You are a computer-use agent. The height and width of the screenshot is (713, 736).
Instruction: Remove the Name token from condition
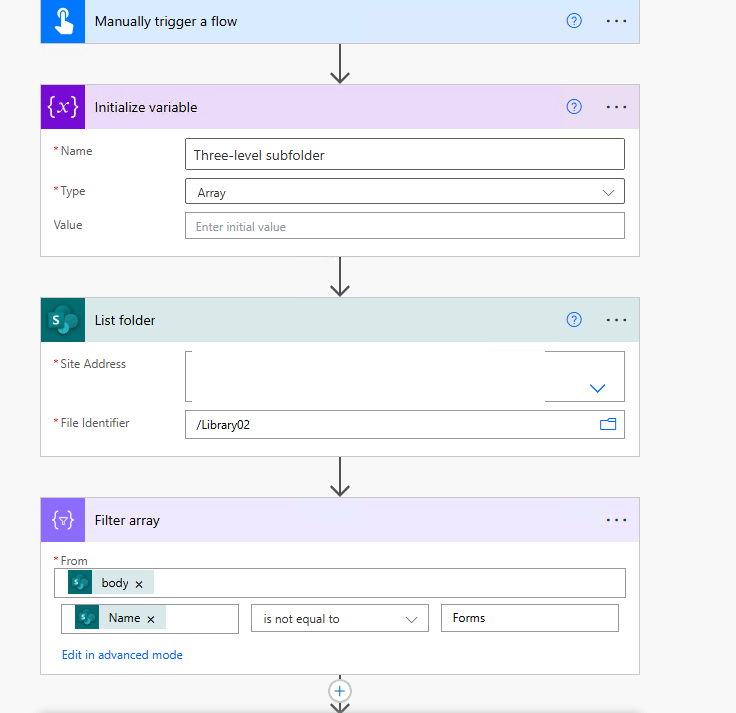[151, 620]
